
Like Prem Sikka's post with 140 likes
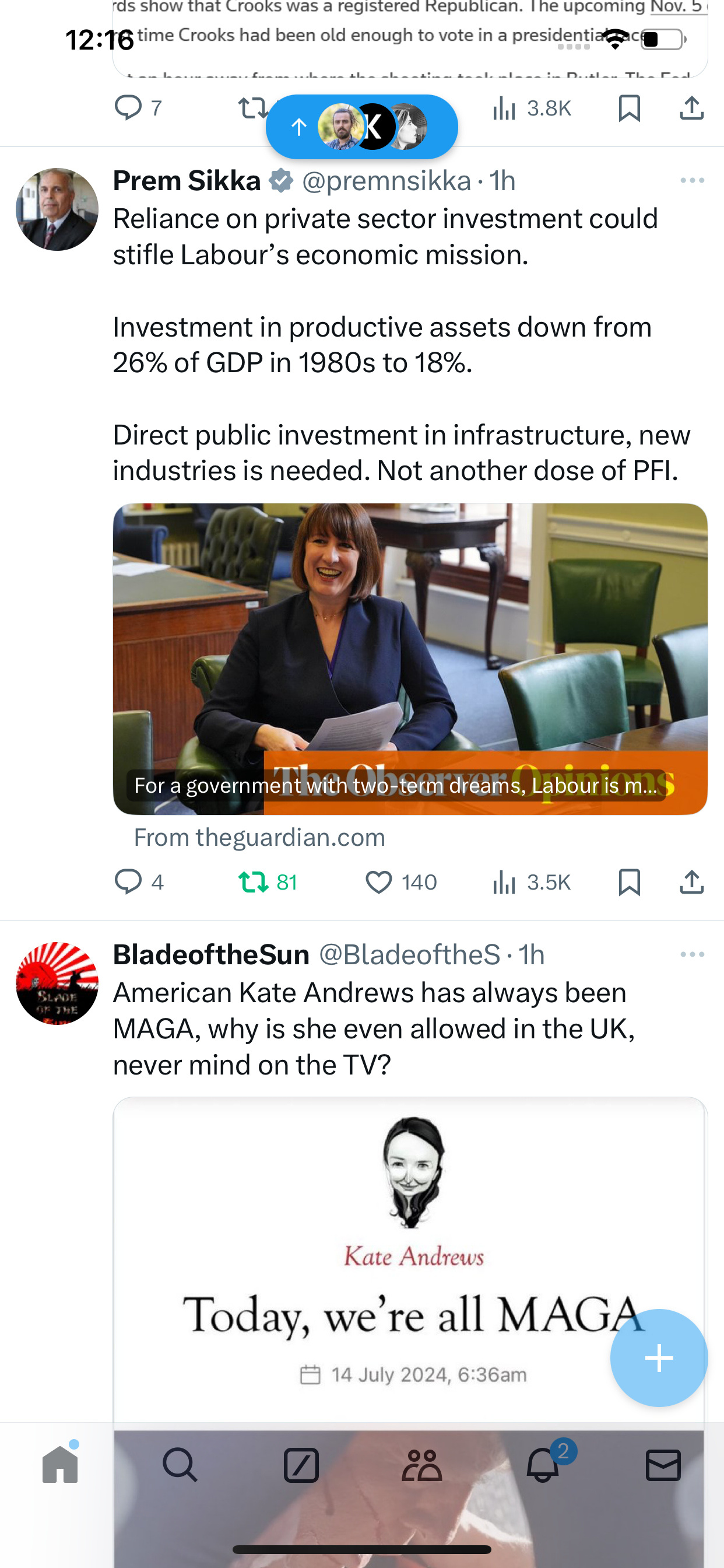(401, 882)
